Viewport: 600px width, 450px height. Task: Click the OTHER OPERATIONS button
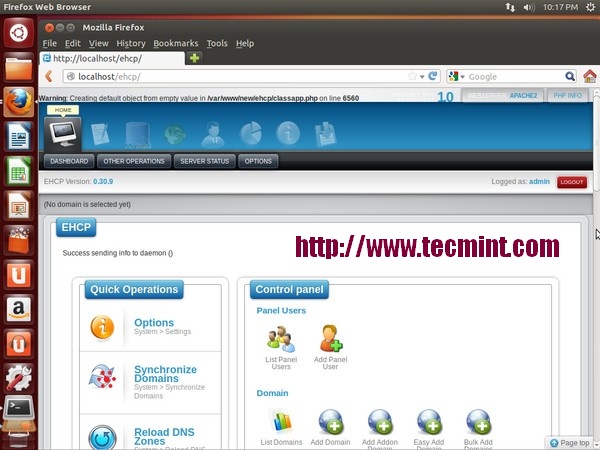(134, 161)
